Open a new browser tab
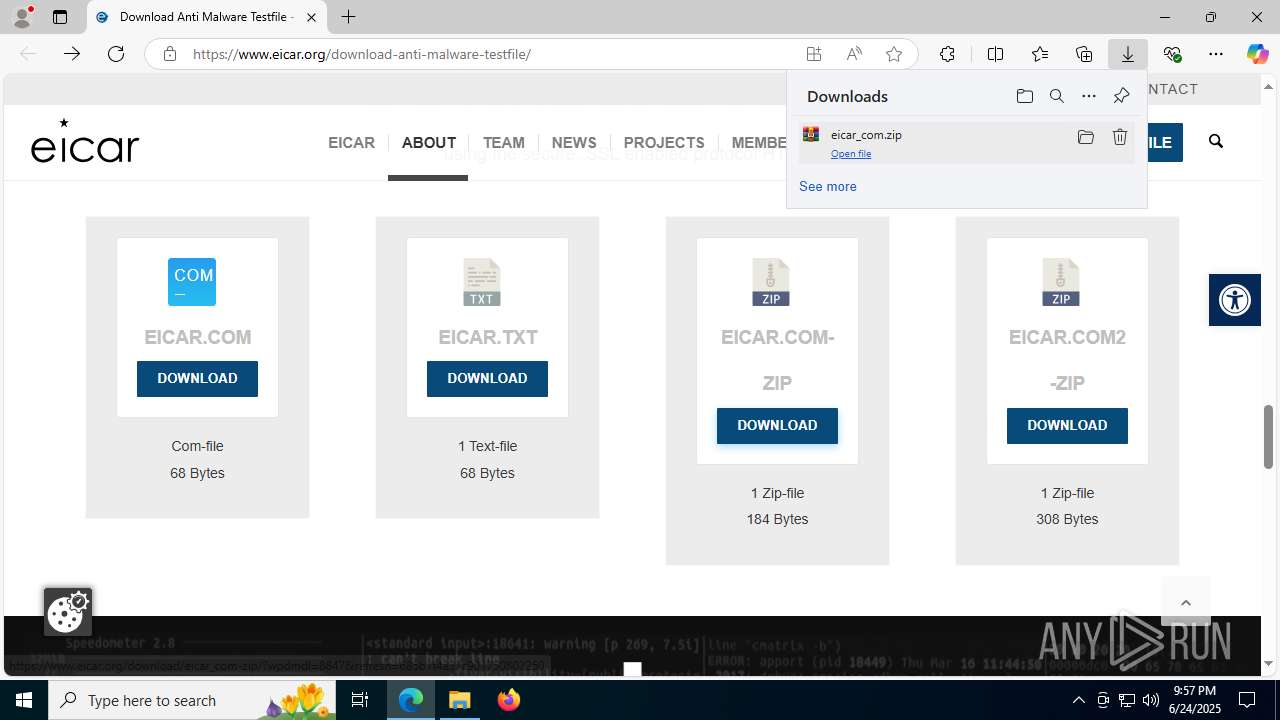Screen dimensions: 1280x720 (348, 17)
